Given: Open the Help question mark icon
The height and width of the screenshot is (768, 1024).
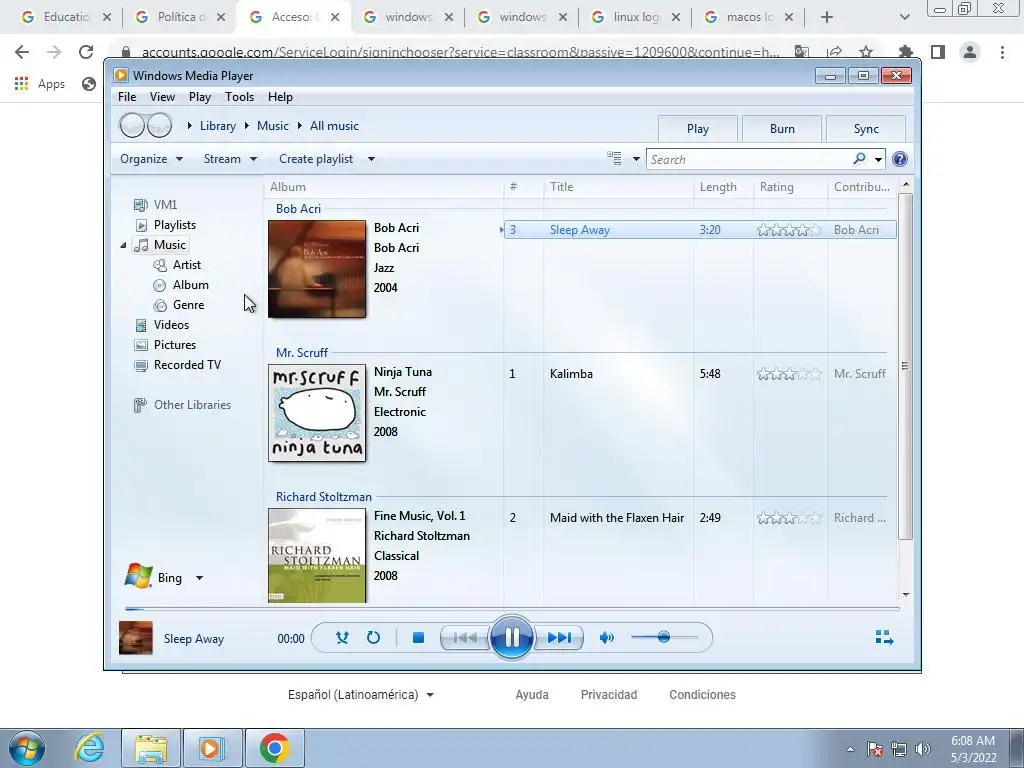Looking at the screenshot, I should pyautogui.click(x=899, y=159).
